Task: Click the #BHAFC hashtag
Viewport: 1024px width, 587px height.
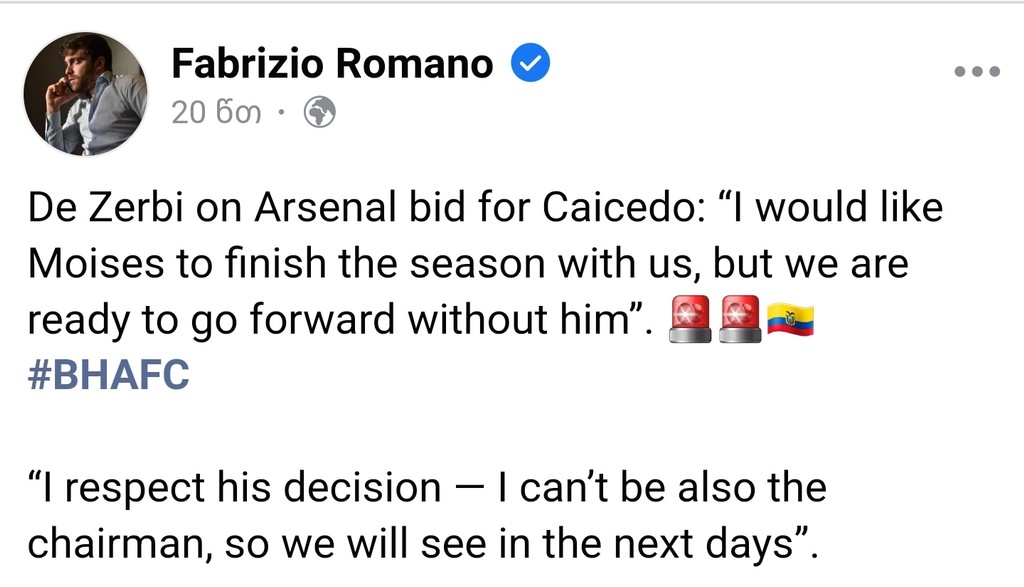Action: 108,378
